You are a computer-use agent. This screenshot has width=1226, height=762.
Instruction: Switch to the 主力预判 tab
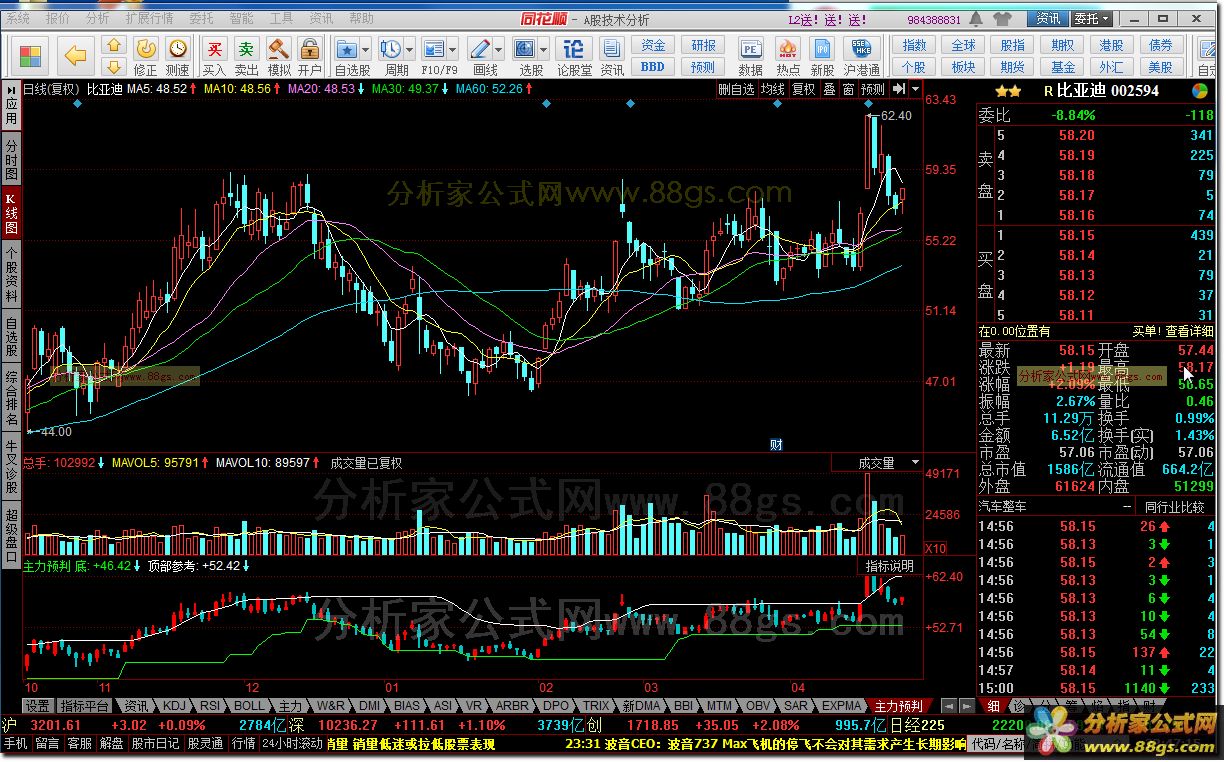(898, 706)
